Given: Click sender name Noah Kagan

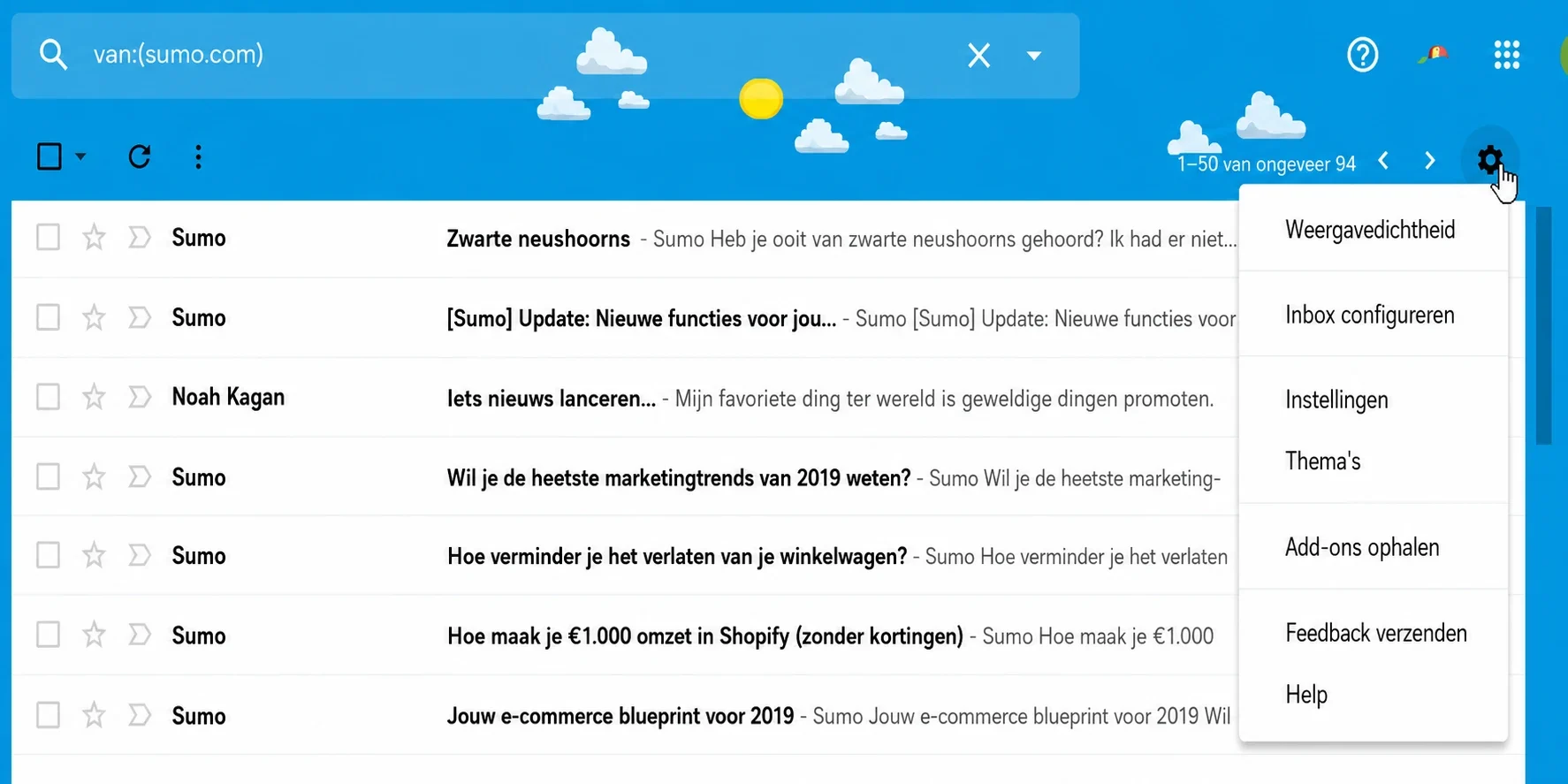Looking at the screenshot, I should click(x=228, y=397).
